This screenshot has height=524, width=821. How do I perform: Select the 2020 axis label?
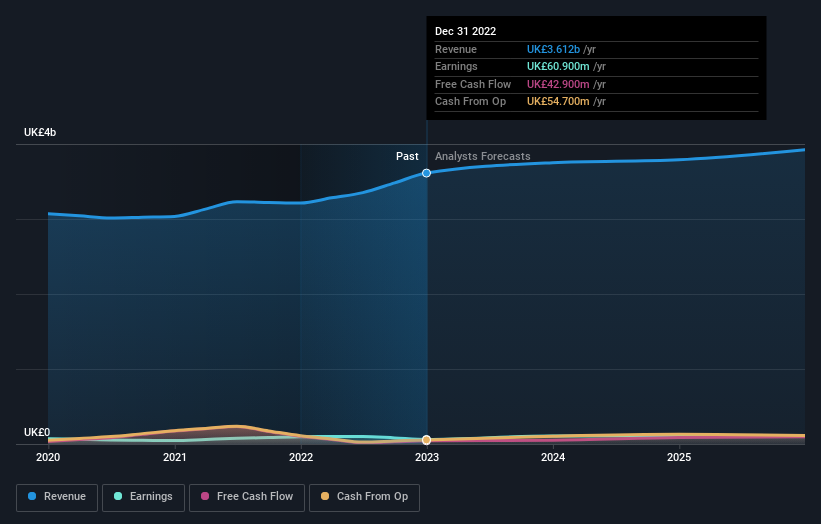(x=48, y=458)
